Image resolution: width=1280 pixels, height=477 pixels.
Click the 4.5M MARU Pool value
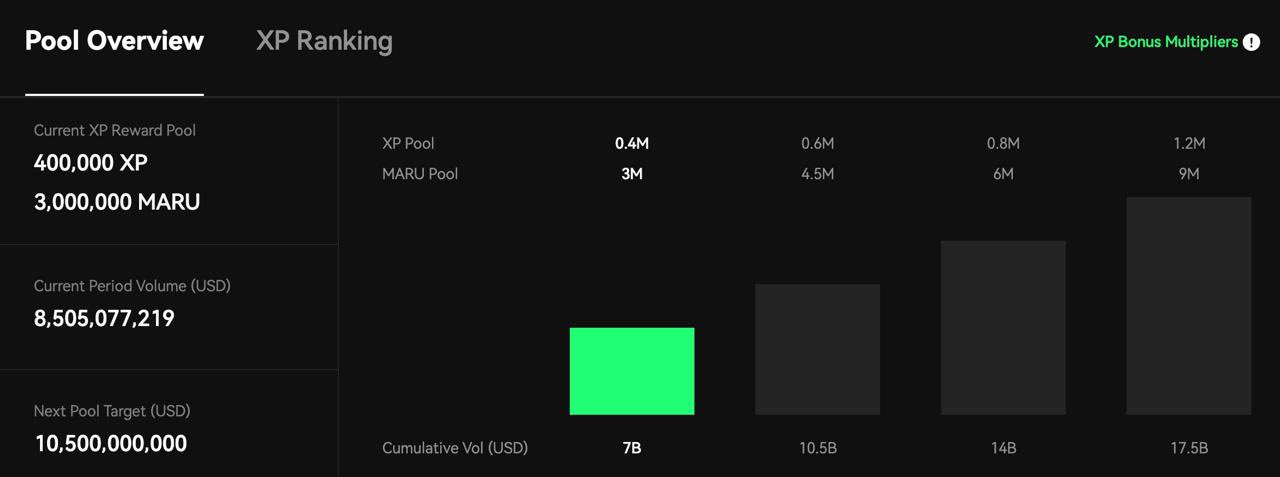(x=817, y=174)
